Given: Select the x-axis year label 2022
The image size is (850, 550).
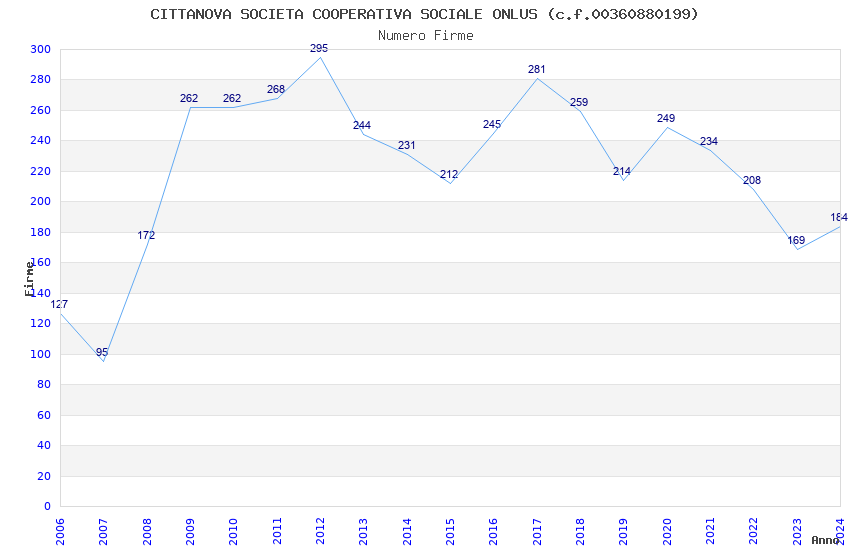Looking at the screenshot, I should tap(754, 531).
